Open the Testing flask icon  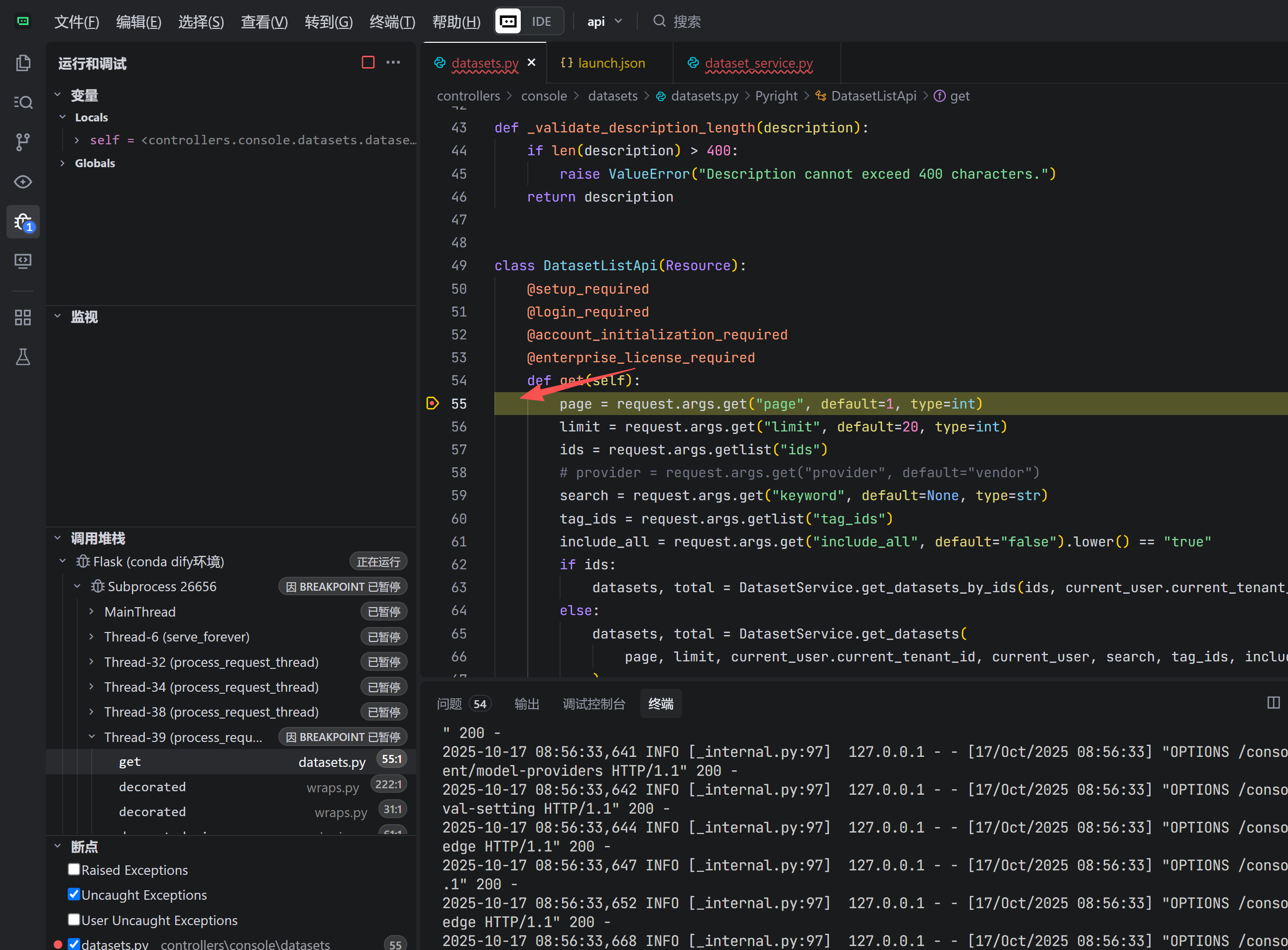point(23,357)
